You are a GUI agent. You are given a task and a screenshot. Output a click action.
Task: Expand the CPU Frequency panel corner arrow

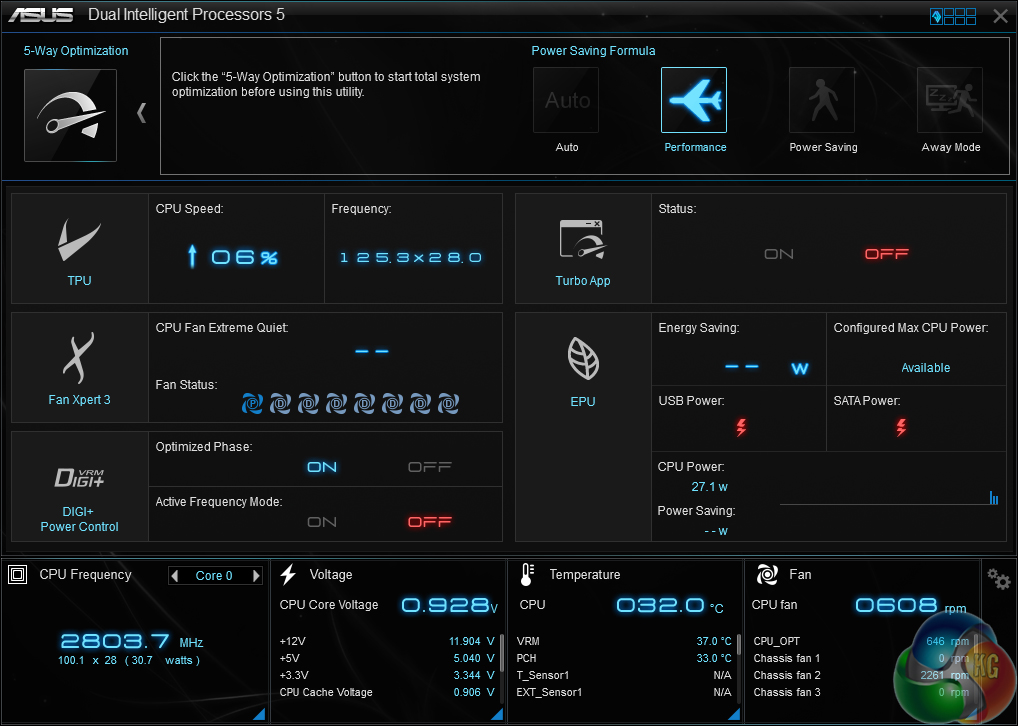pyautogui.click(x=259, y=713)
